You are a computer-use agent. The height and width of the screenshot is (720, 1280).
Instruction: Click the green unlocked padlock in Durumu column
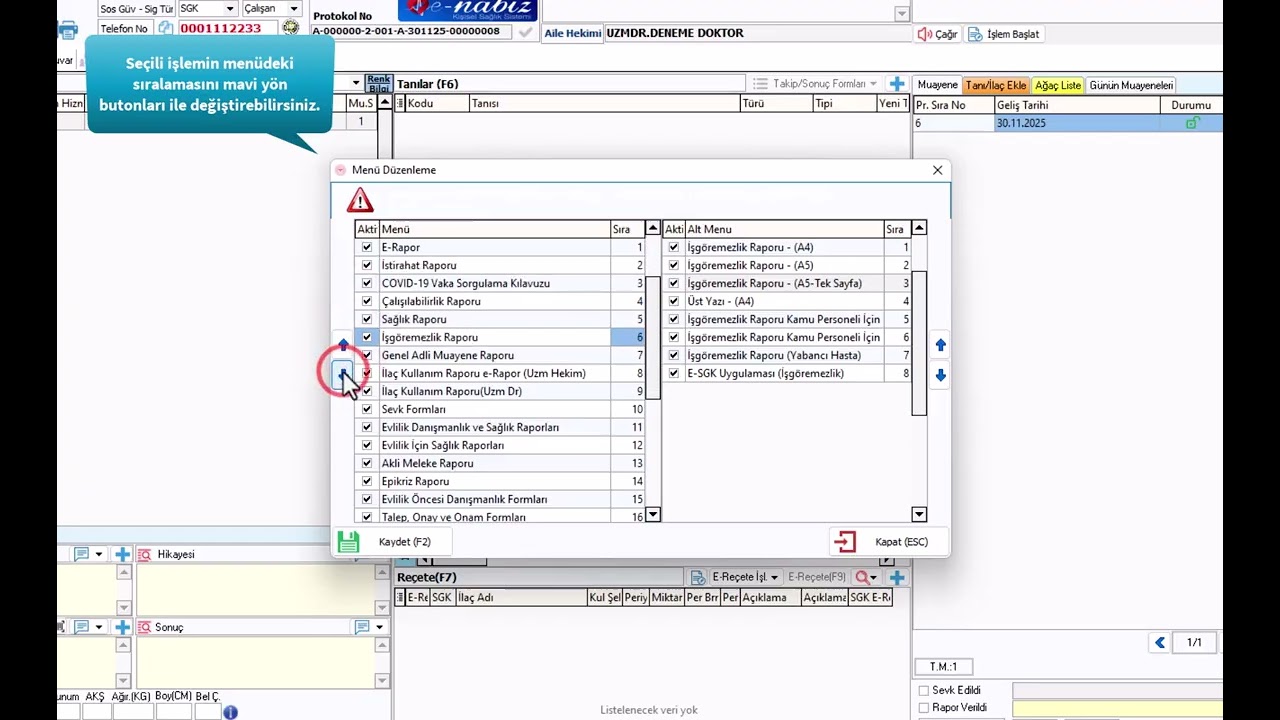click(1192, 123)
